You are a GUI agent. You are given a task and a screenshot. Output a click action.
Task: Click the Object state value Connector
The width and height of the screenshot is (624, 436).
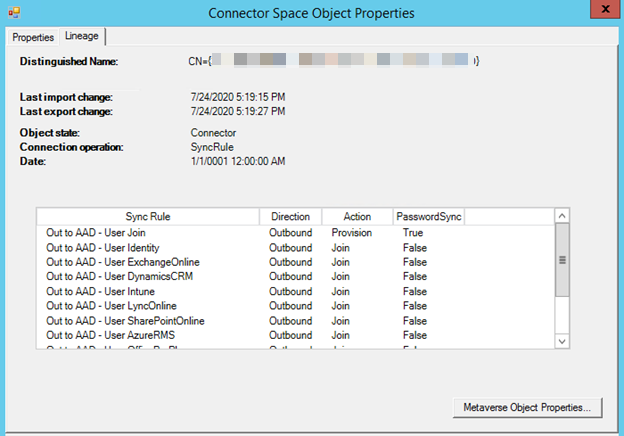click(213, 133)
